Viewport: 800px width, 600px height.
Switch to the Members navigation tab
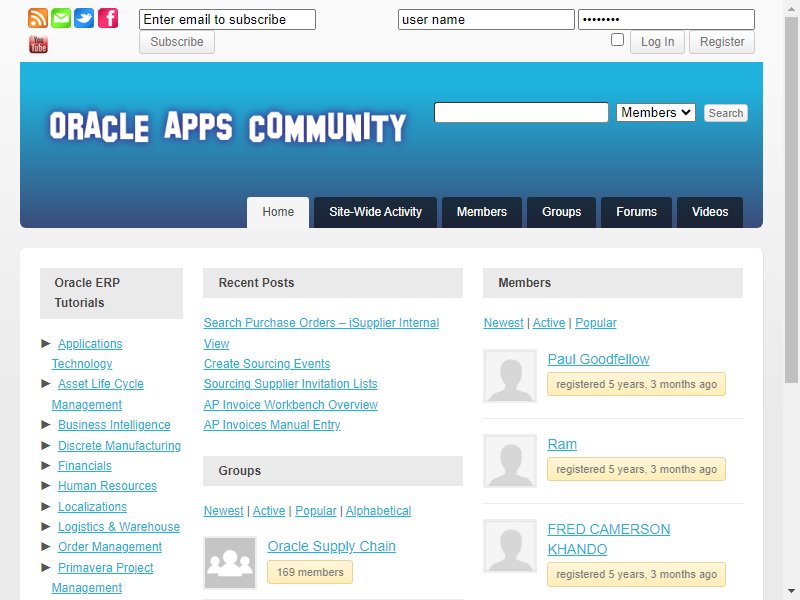tap(482, 212)
